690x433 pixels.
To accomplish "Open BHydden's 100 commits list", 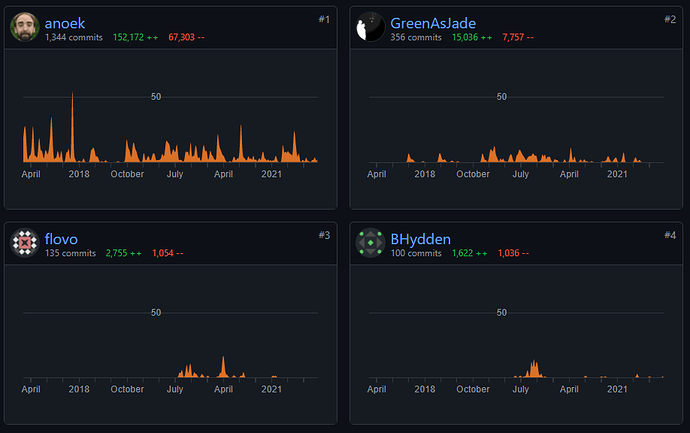I will point(416,253).
